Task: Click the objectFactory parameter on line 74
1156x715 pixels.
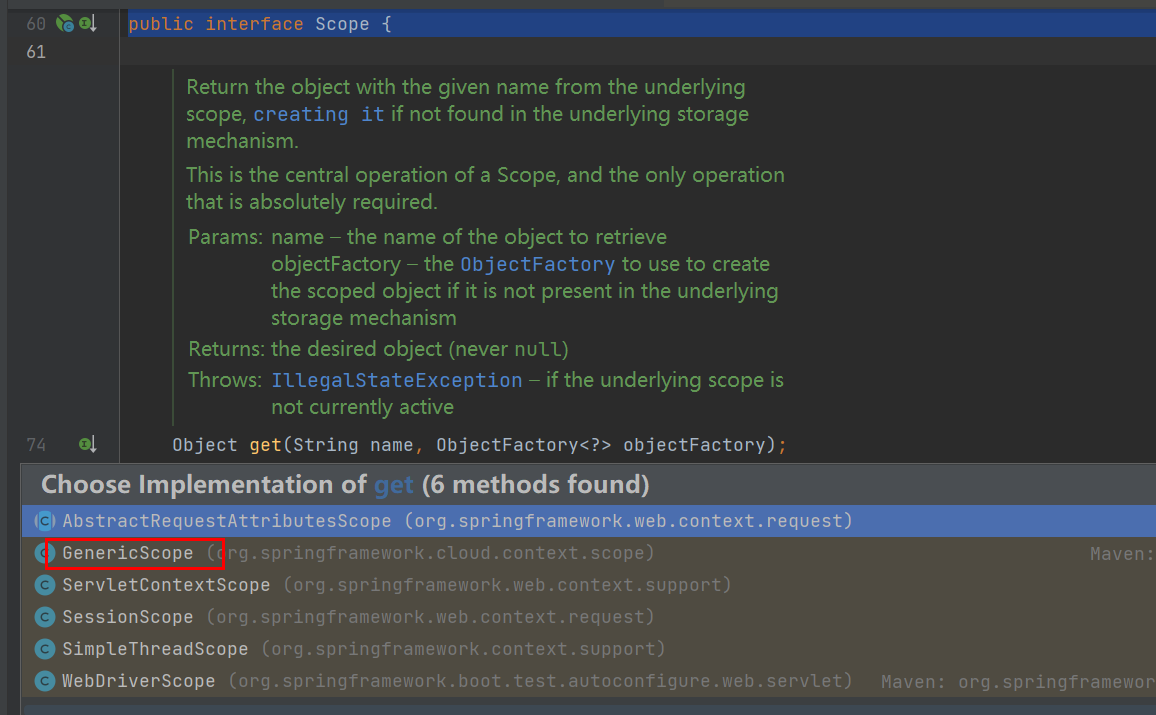Action: pyautogui.click(x=694, y=444)
